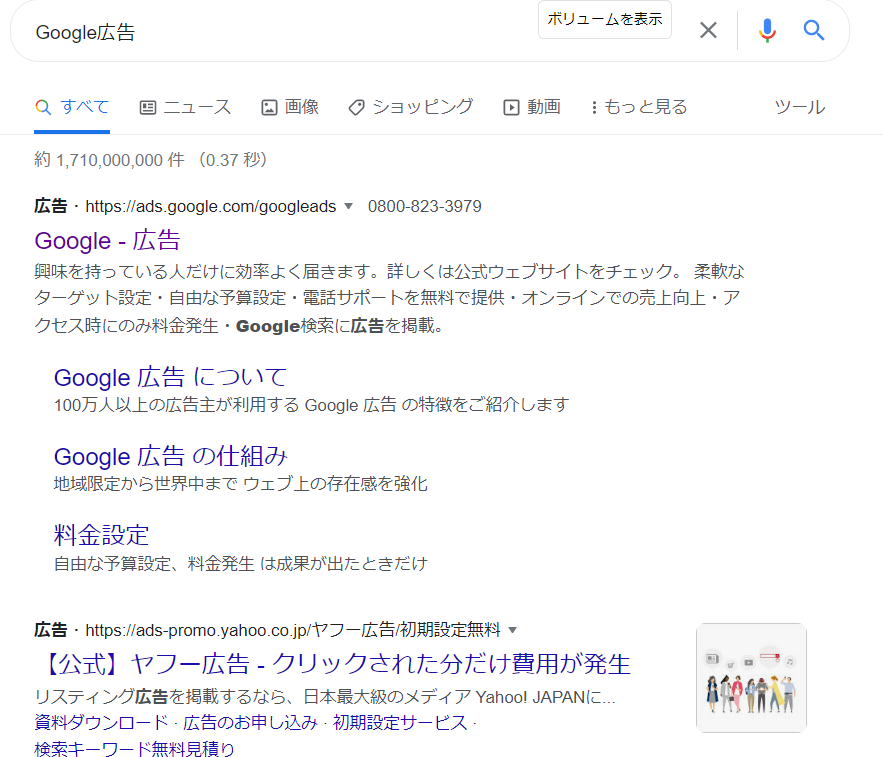Switch to the ニュース tab
Image resolution: width=883 pixels, height=757 pixels.
pyautogui.click(x=185, y=107)
